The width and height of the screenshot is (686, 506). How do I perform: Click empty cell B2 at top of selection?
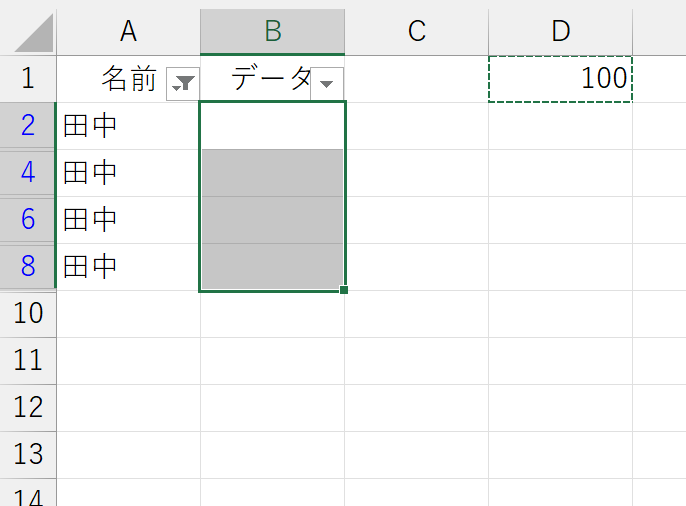[273, 126]
